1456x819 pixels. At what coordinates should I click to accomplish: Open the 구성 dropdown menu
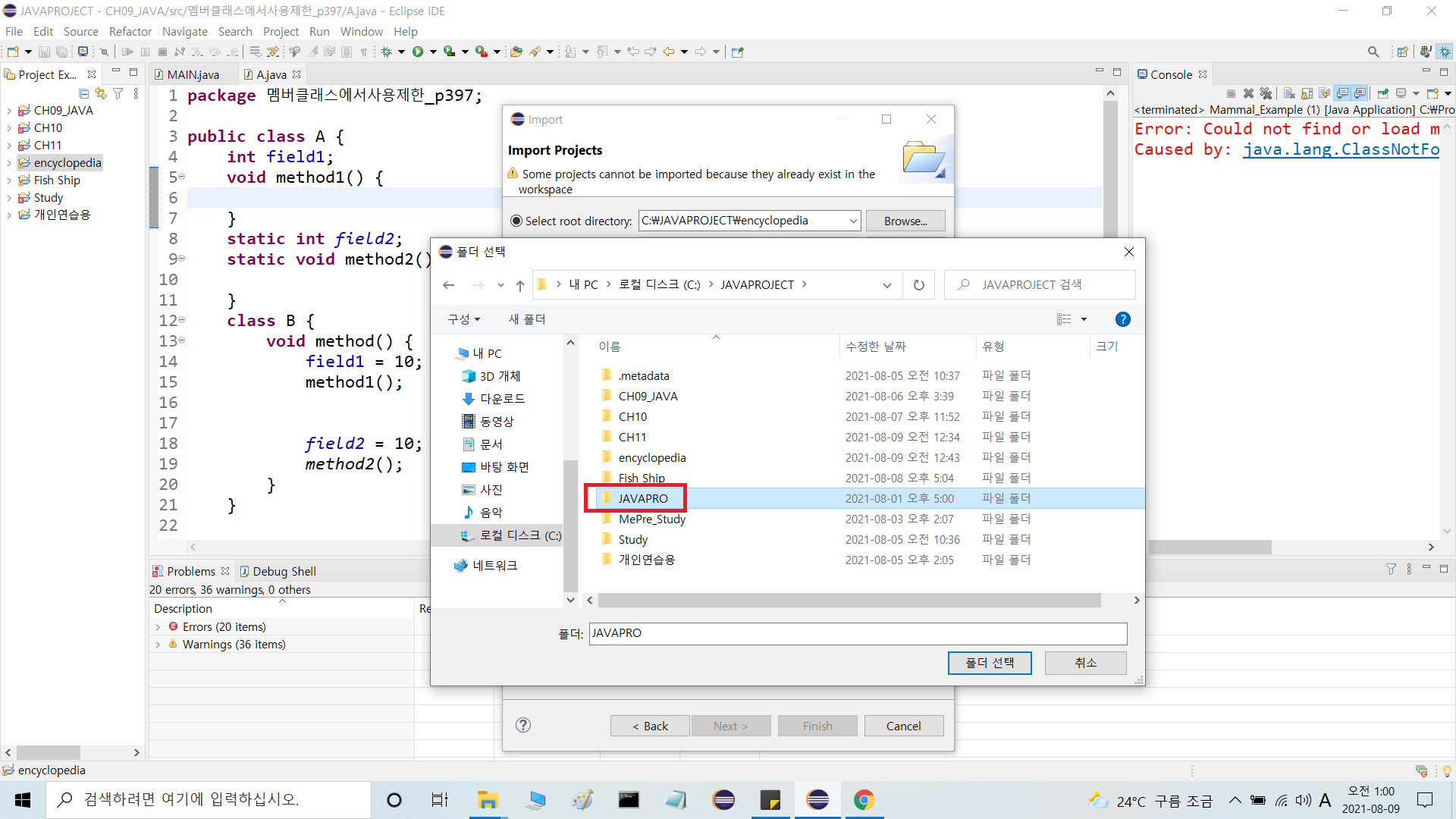pyautogui.click(x=464, y=319)
